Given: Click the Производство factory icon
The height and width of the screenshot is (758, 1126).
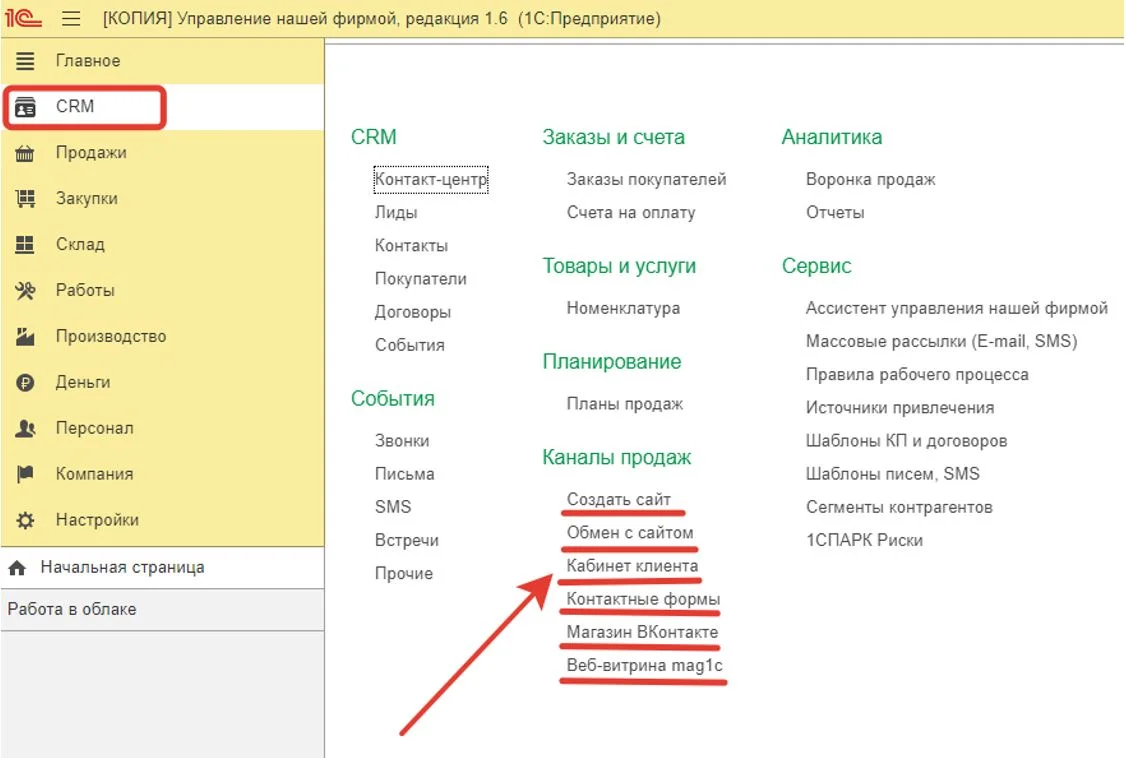Looking at the screenshot, I should [x=25, y=337].
